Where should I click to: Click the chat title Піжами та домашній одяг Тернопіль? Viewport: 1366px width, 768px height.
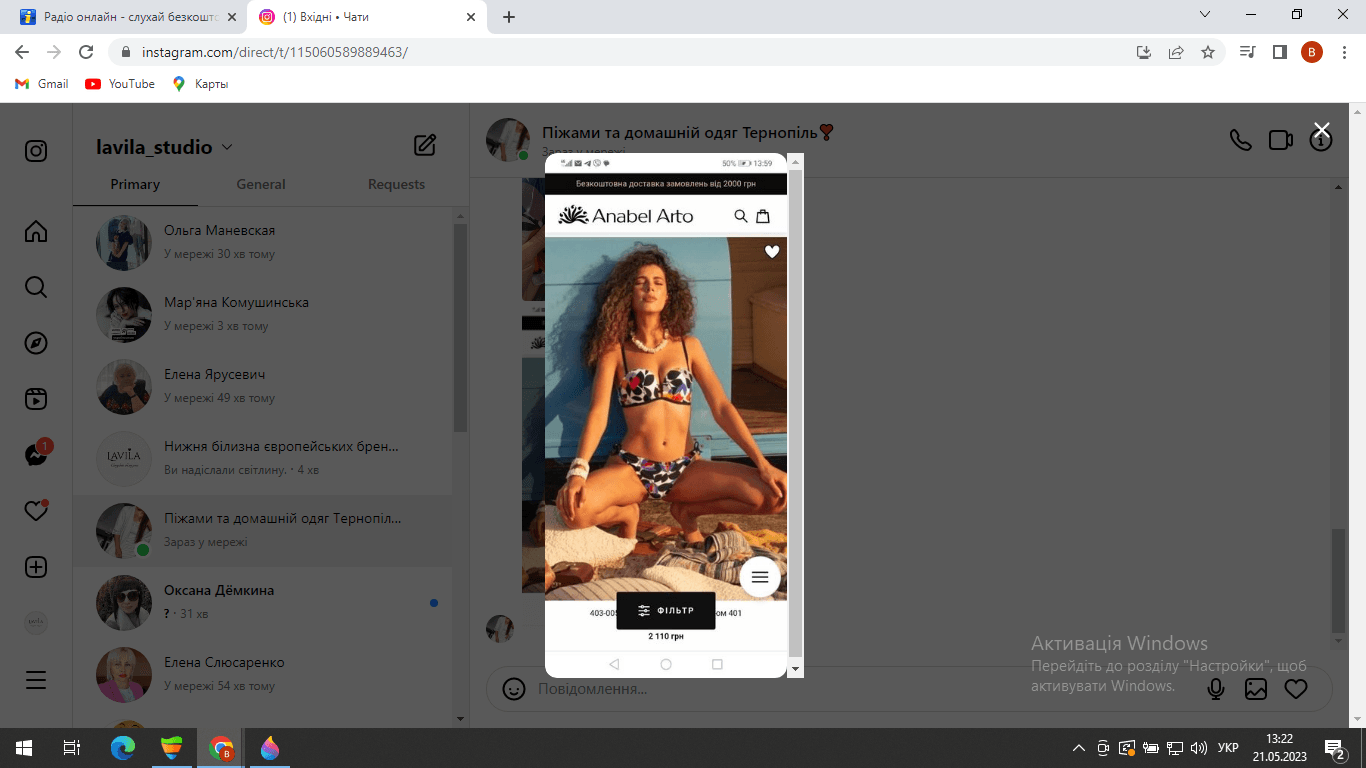tap(688, 132)
